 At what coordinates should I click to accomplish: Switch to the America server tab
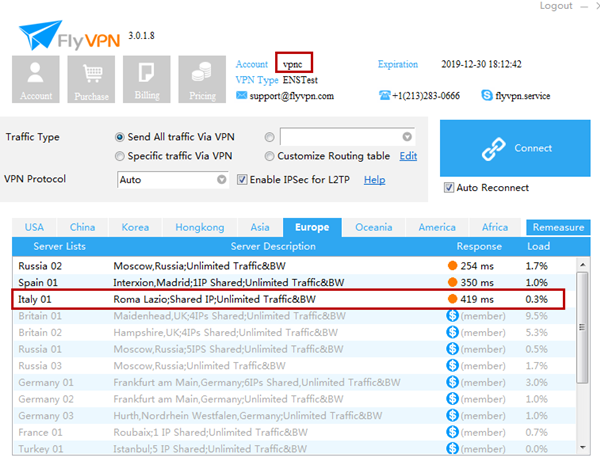click(437, 227)
